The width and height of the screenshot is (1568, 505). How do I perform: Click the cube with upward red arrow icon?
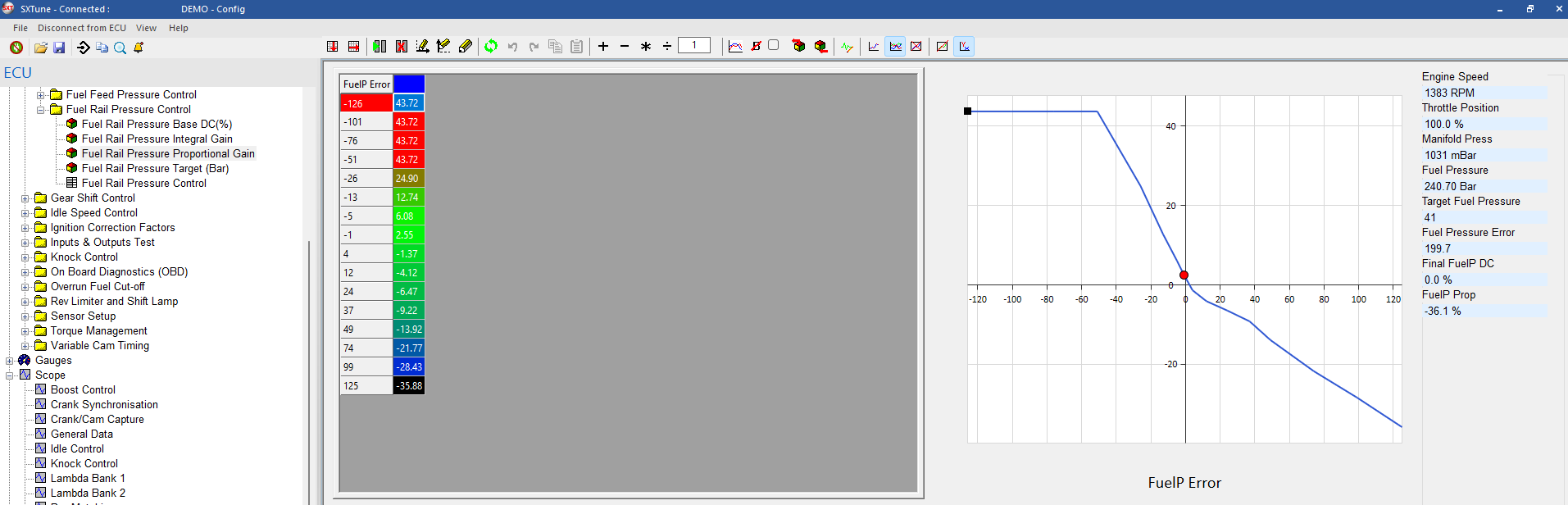798,47
